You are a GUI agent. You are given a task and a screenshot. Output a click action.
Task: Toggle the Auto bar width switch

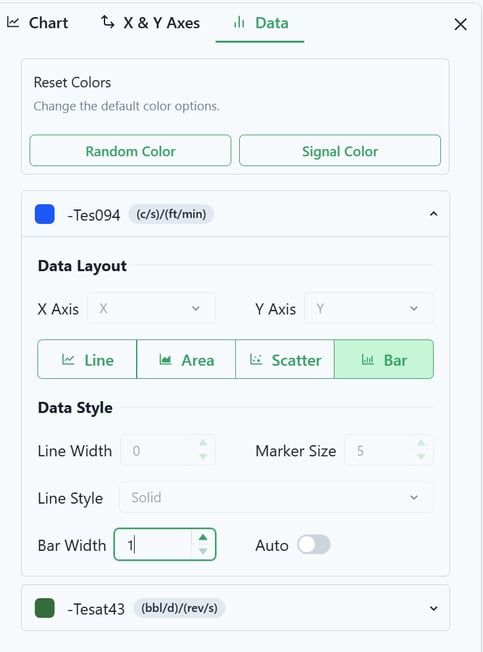[x=314, y=545]
